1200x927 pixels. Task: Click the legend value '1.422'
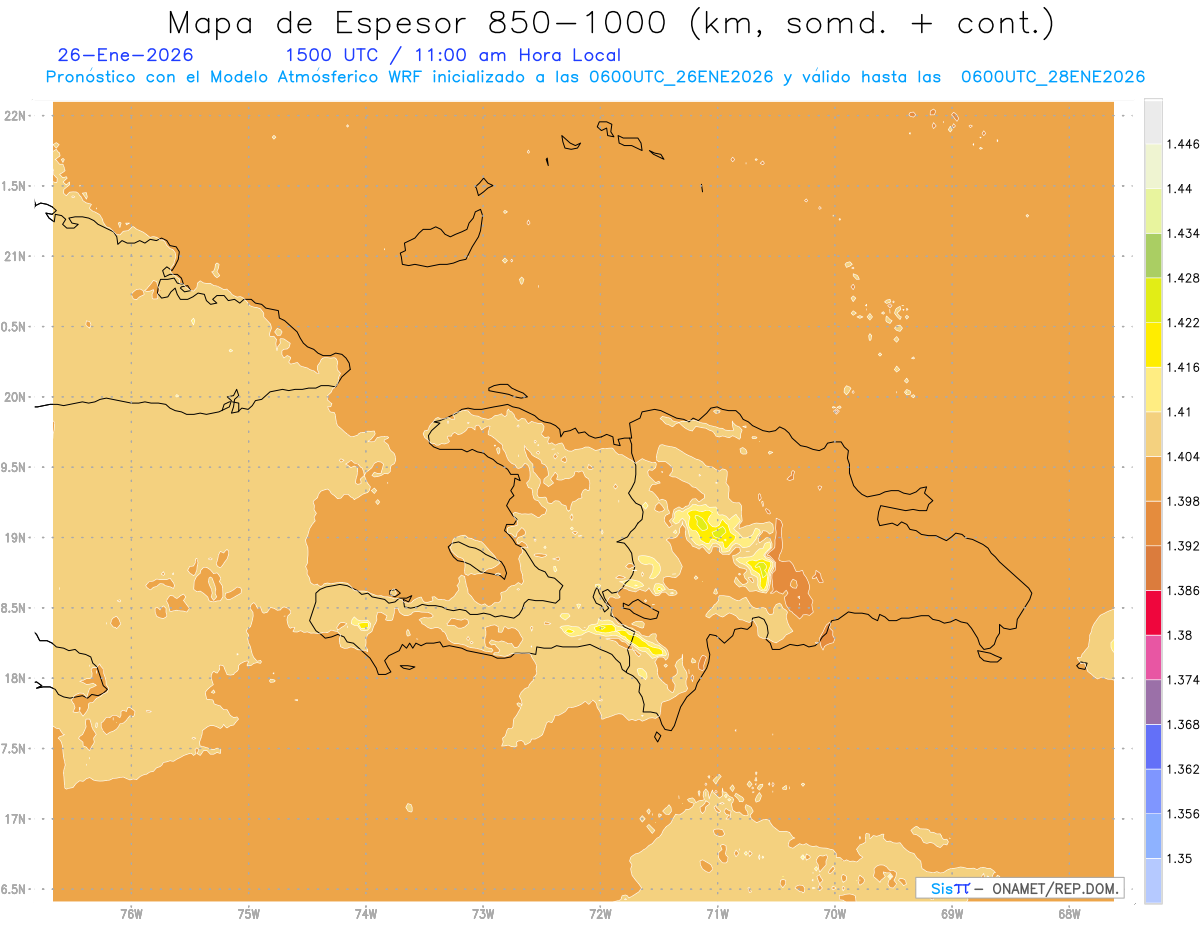(1182, 322)
